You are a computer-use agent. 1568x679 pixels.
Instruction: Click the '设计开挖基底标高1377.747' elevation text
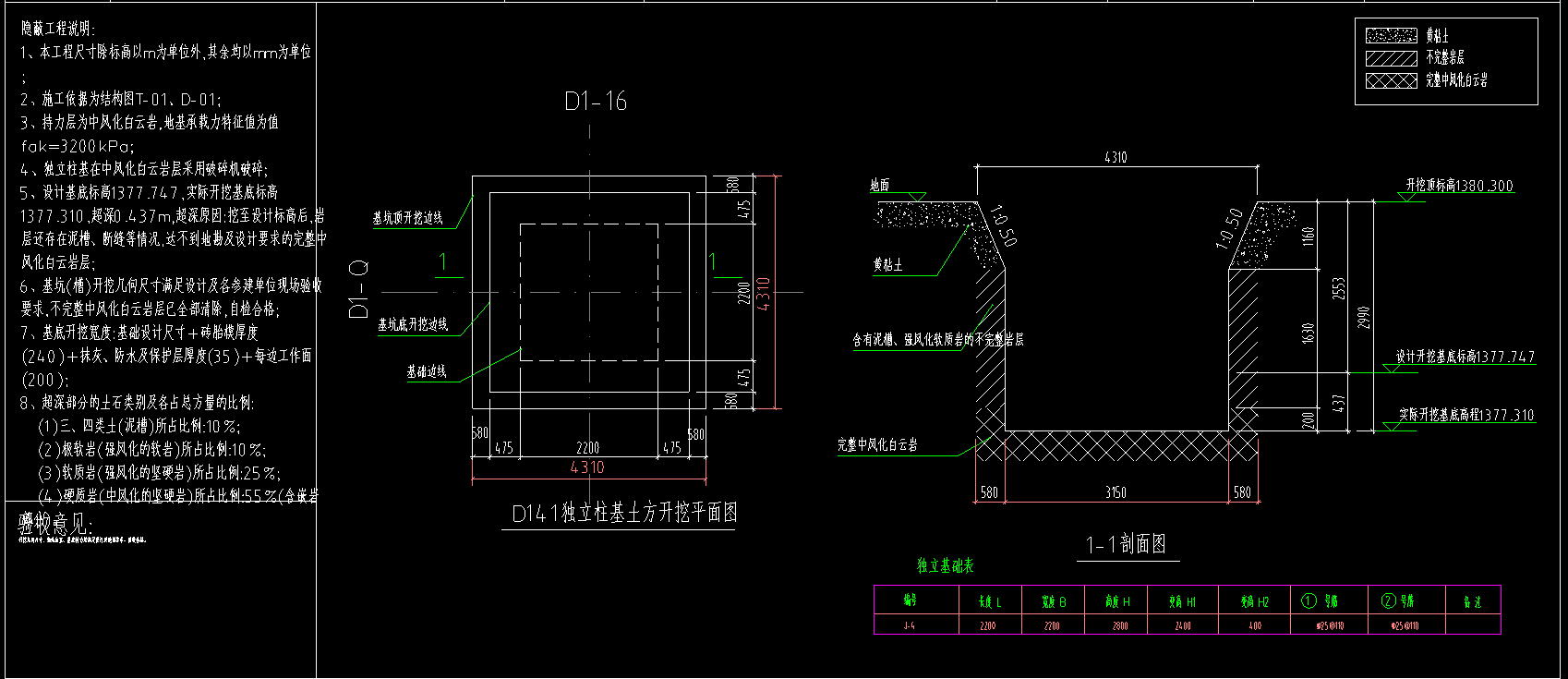[1465, 357]
